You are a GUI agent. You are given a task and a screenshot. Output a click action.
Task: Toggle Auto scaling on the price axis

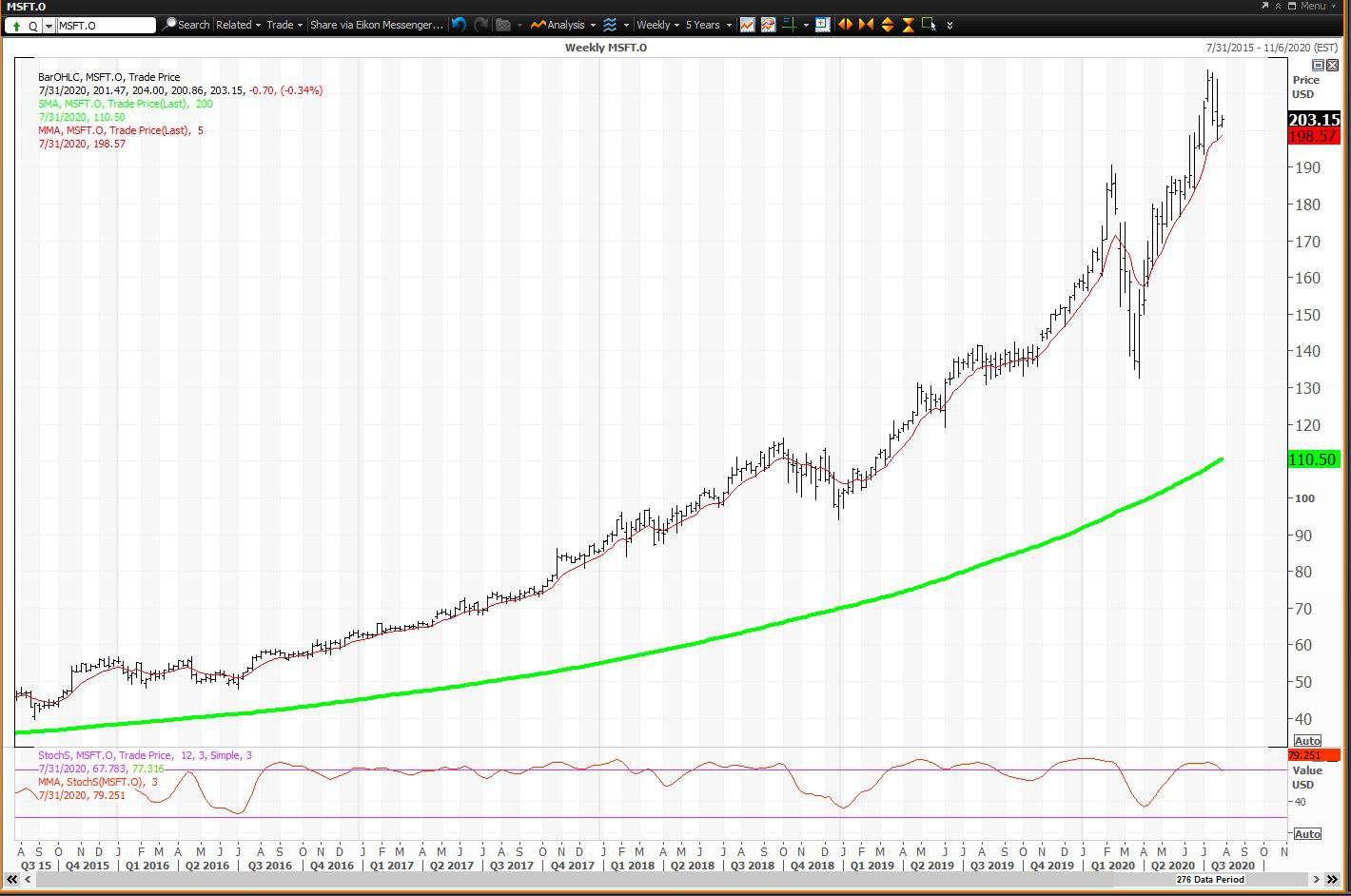[1307, 741]
